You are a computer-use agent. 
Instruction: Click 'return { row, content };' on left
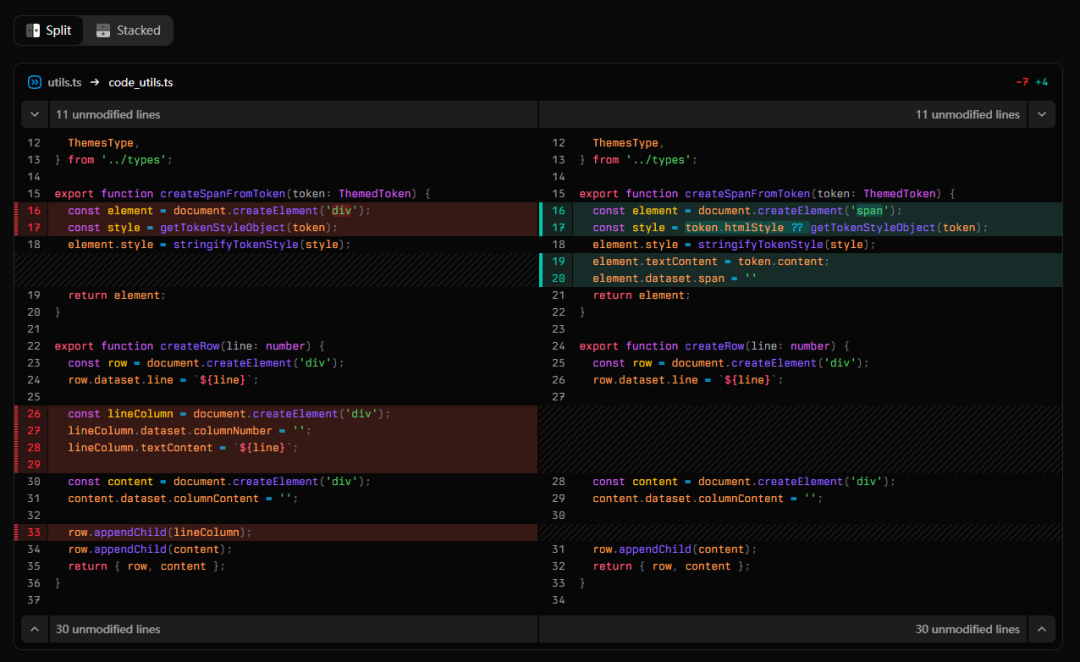(146, 566)
